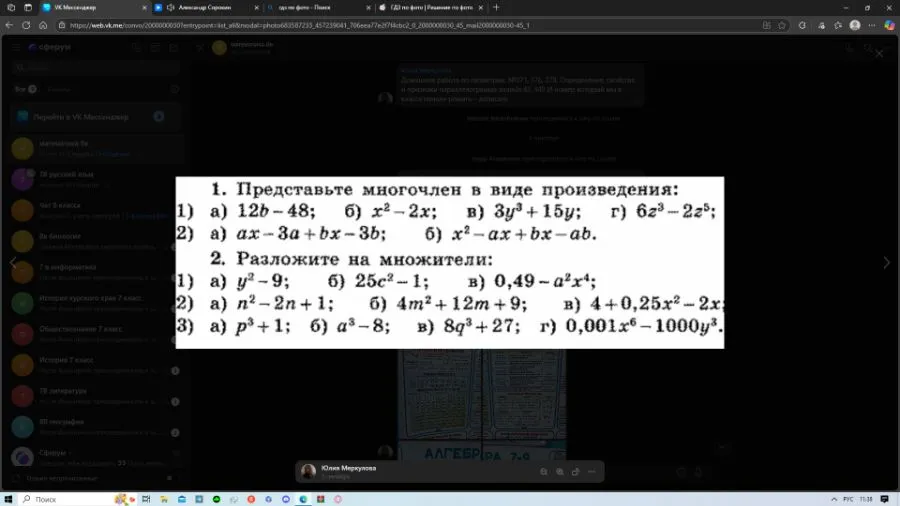Open a new browser tab

pos(496,7)
